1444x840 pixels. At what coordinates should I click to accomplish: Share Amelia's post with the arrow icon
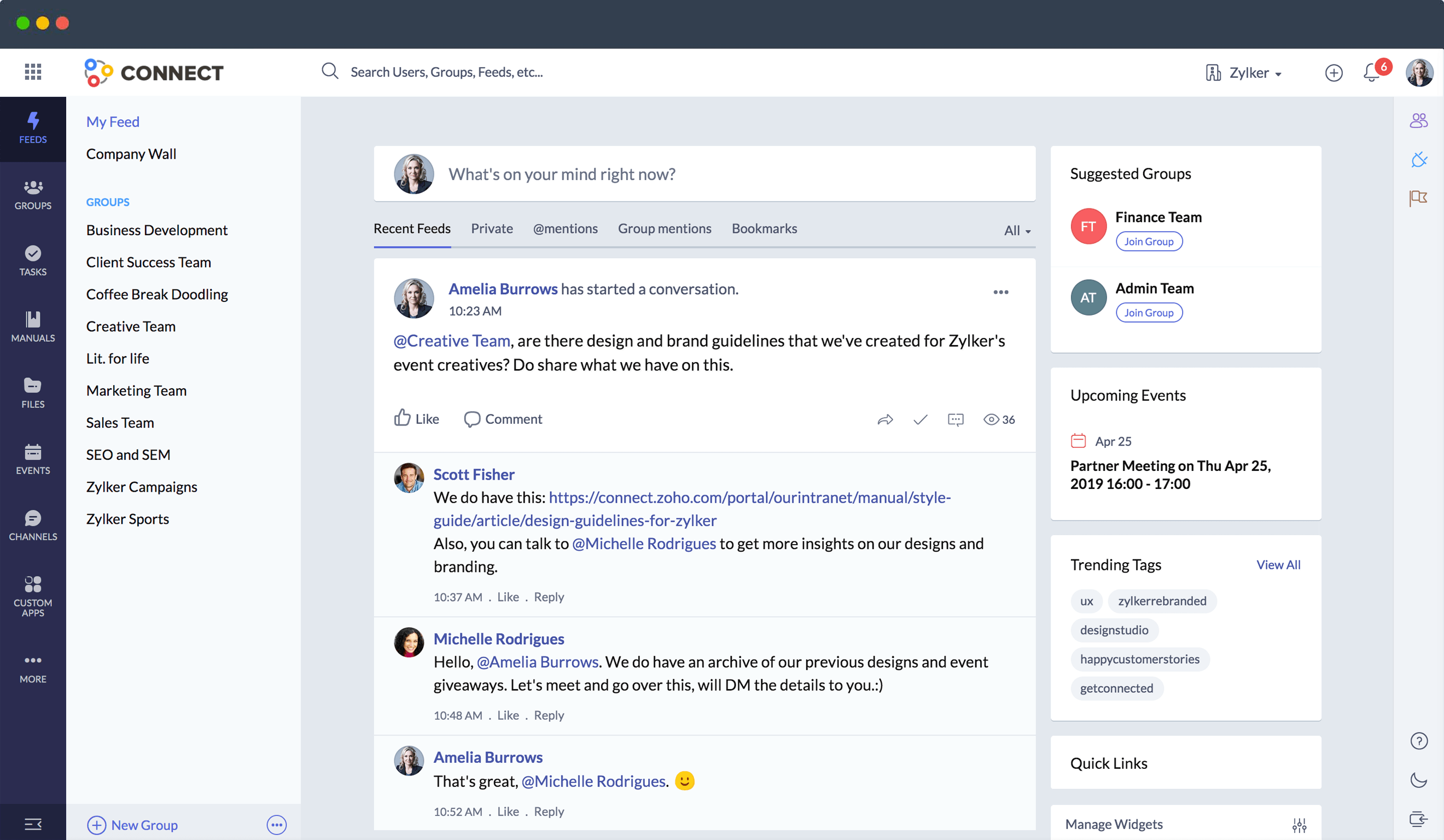tap(886, 420)
